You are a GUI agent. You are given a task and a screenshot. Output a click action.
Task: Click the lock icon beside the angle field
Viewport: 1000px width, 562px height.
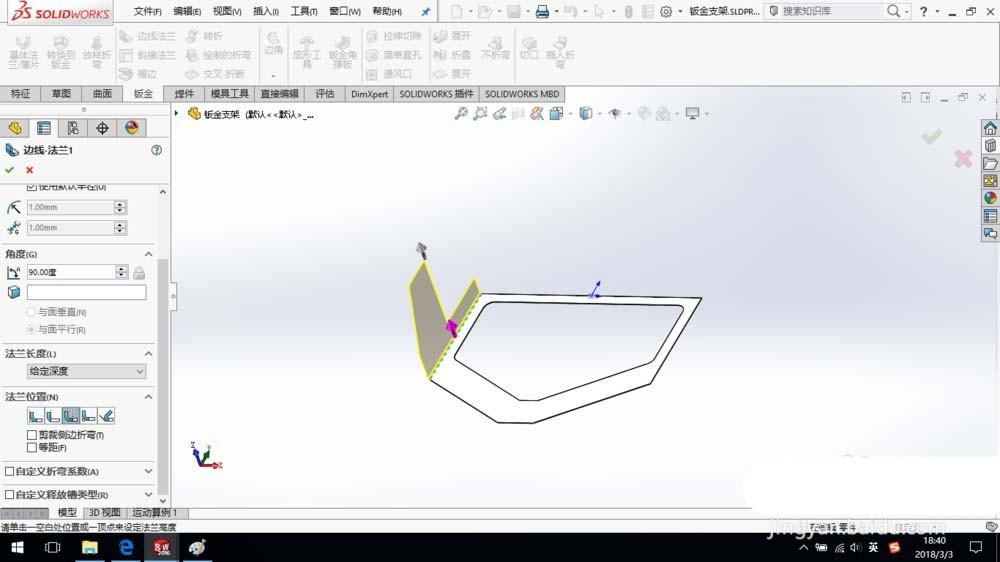pos(138,272)
